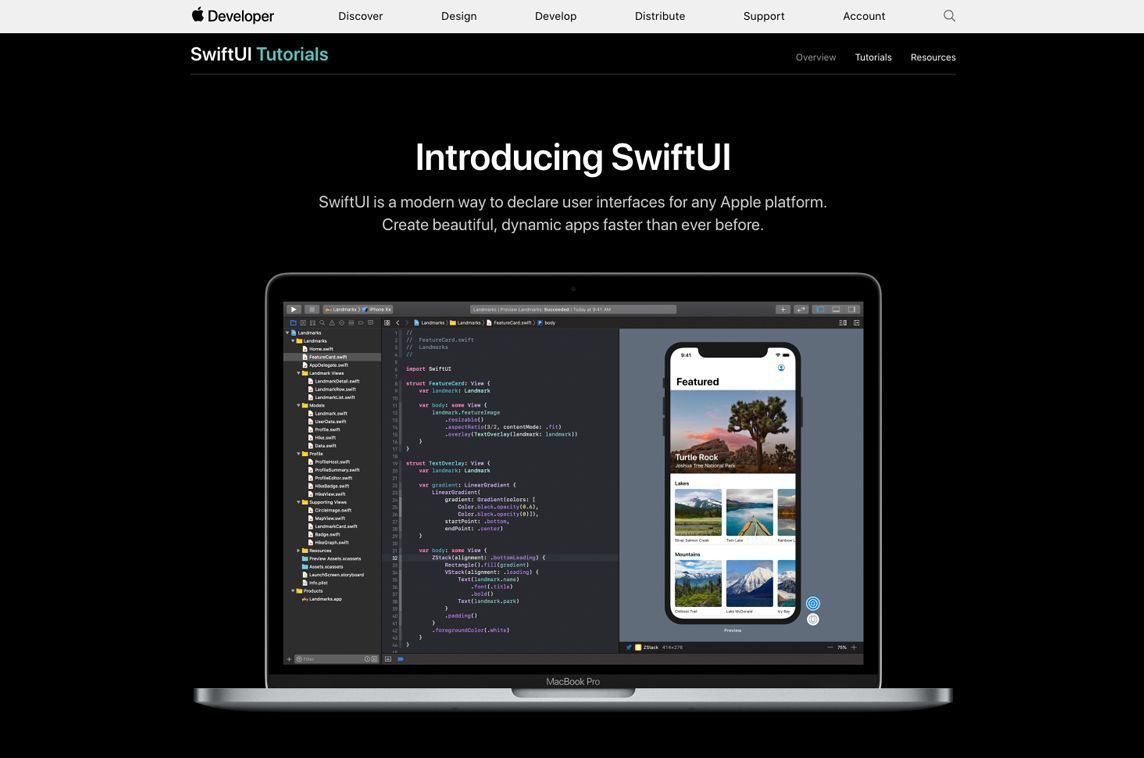The image size is (1144, 758).
Task: Click the Apple Developer logo
Action: point(233,15)
